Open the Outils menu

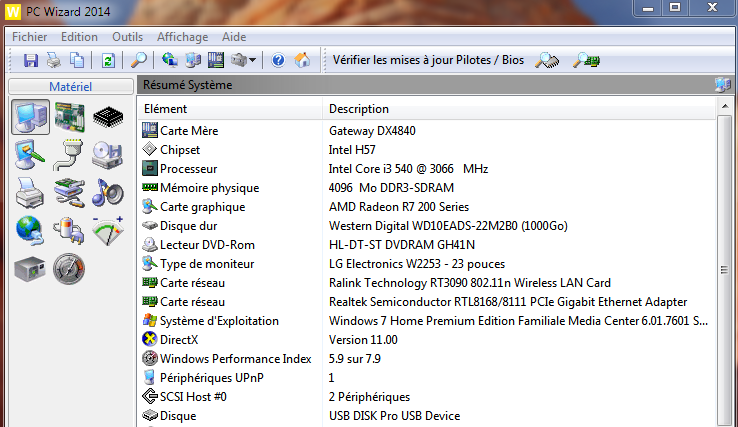pos(128,37)
